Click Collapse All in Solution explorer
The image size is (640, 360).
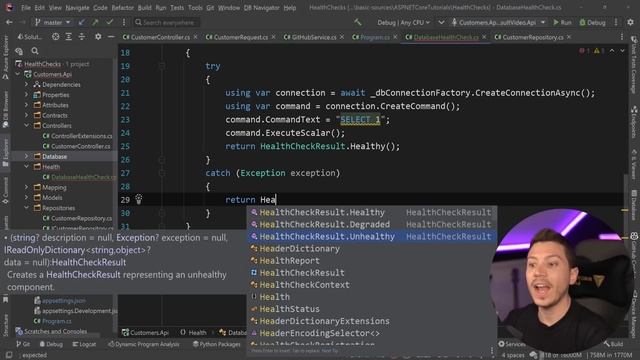(82, 37)
